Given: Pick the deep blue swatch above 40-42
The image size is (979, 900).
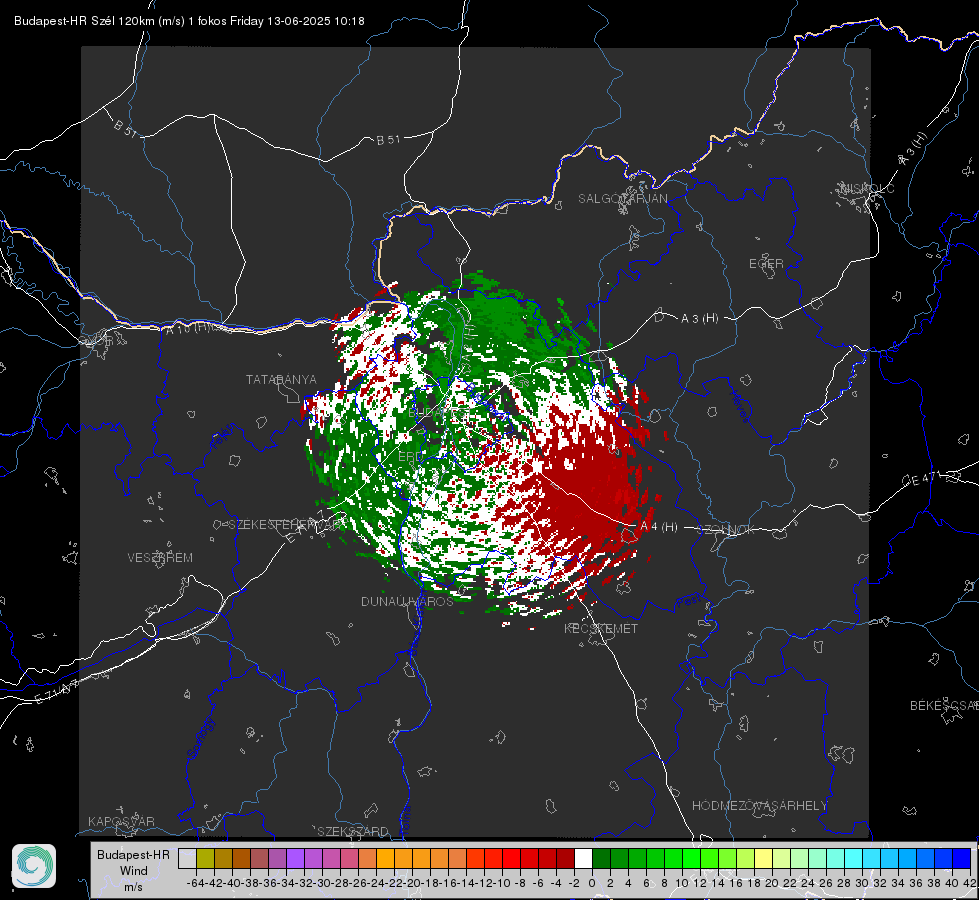Looking at the screenshot, I should coord(962,858).
